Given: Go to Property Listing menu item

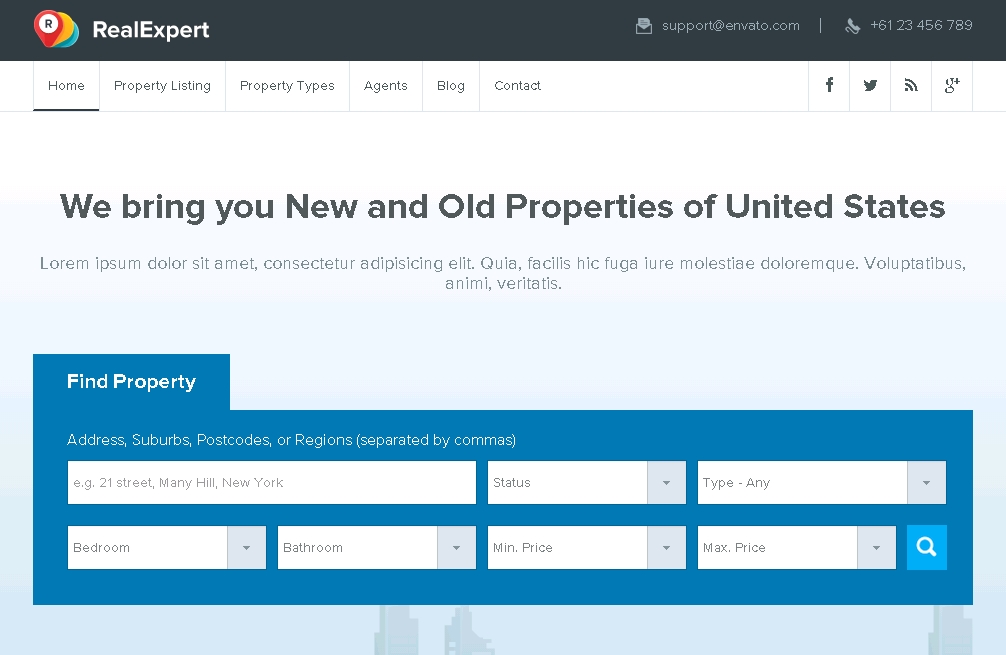Looking at the screenshot, I should 162,86.
